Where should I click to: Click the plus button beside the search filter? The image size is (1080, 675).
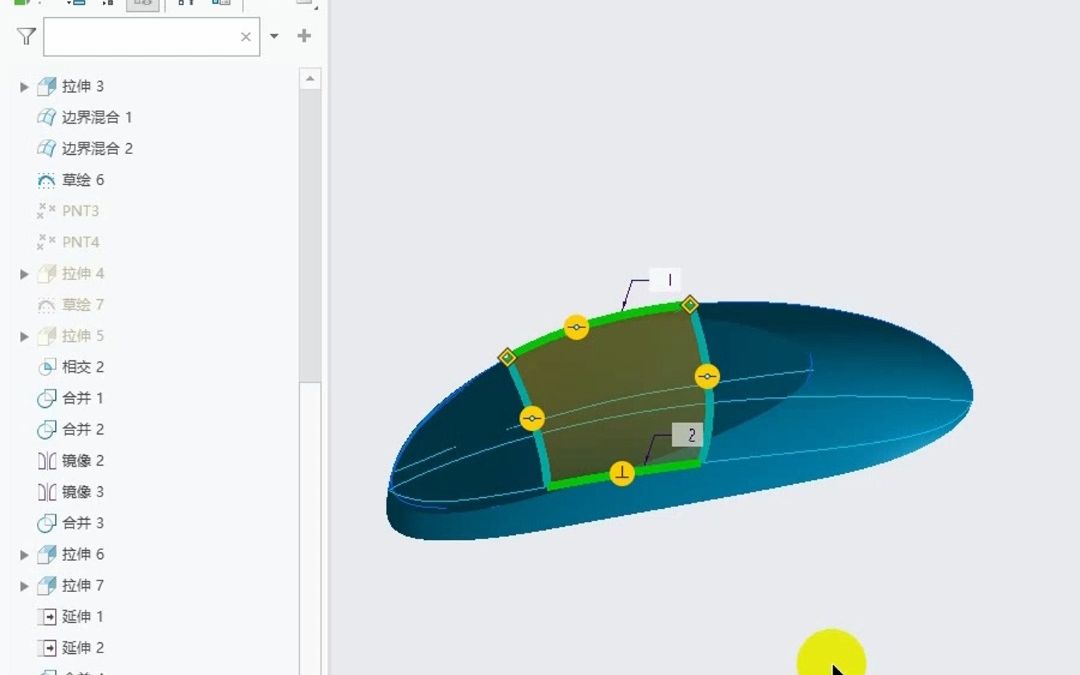304,36
